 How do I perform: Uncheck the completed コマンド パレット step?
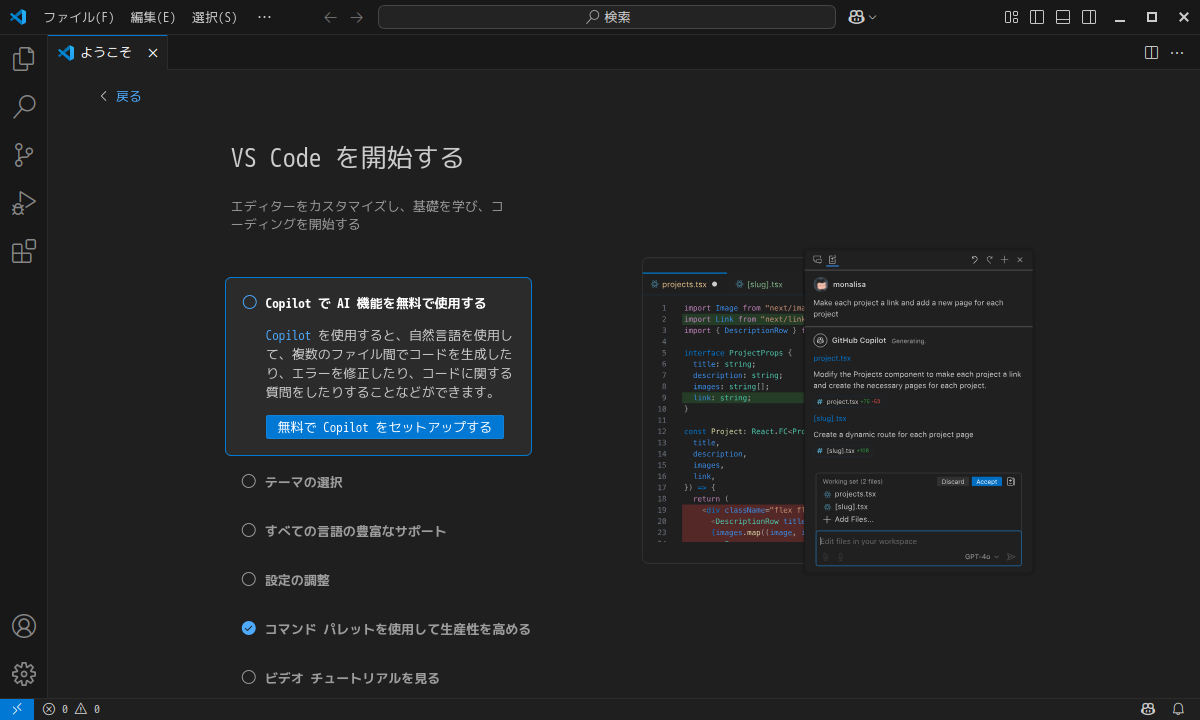[248, 629]
